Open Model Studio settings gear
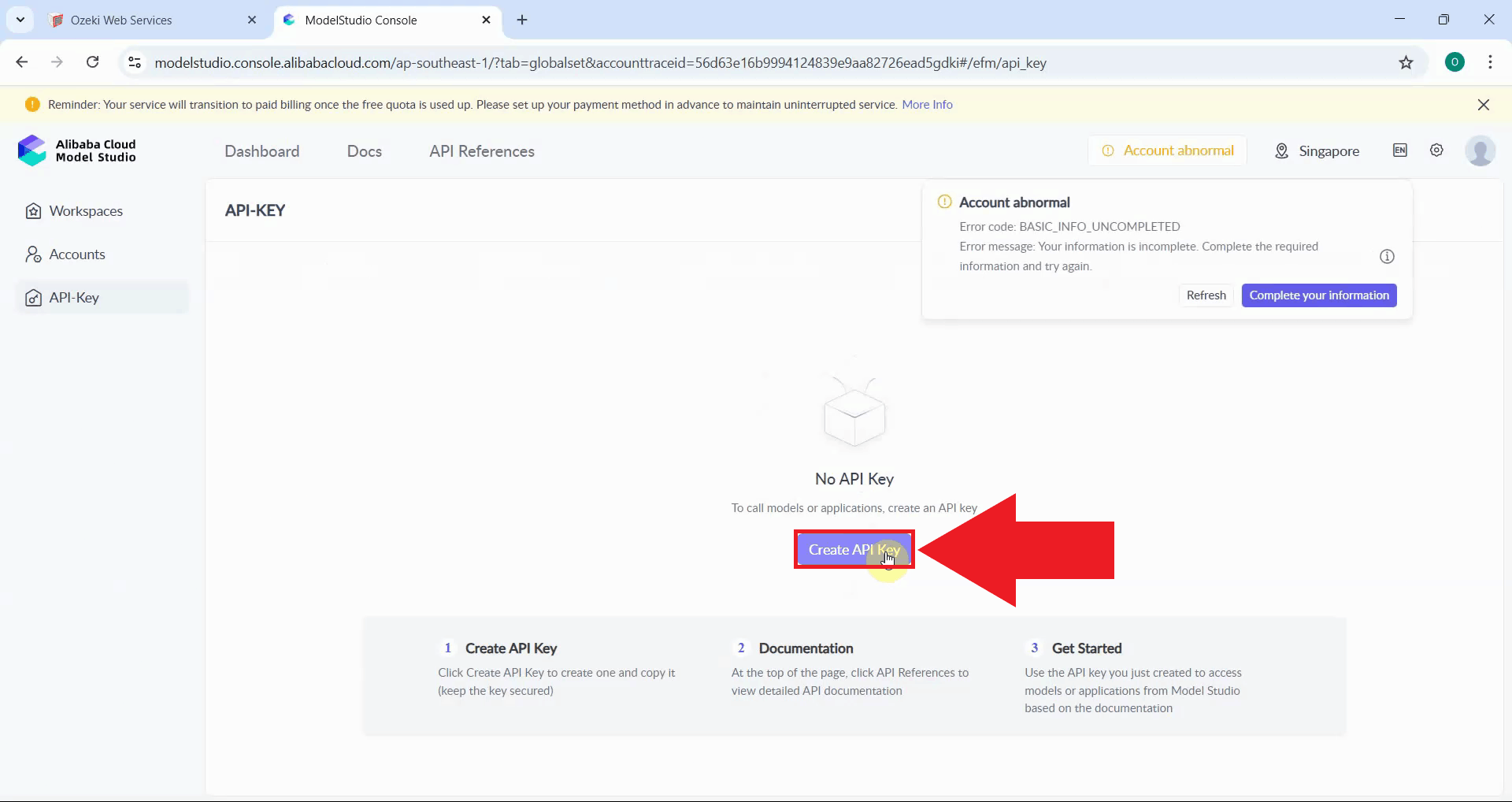Image resolution: width=1512 pixels, height=802 pixels. (1436, 150)
